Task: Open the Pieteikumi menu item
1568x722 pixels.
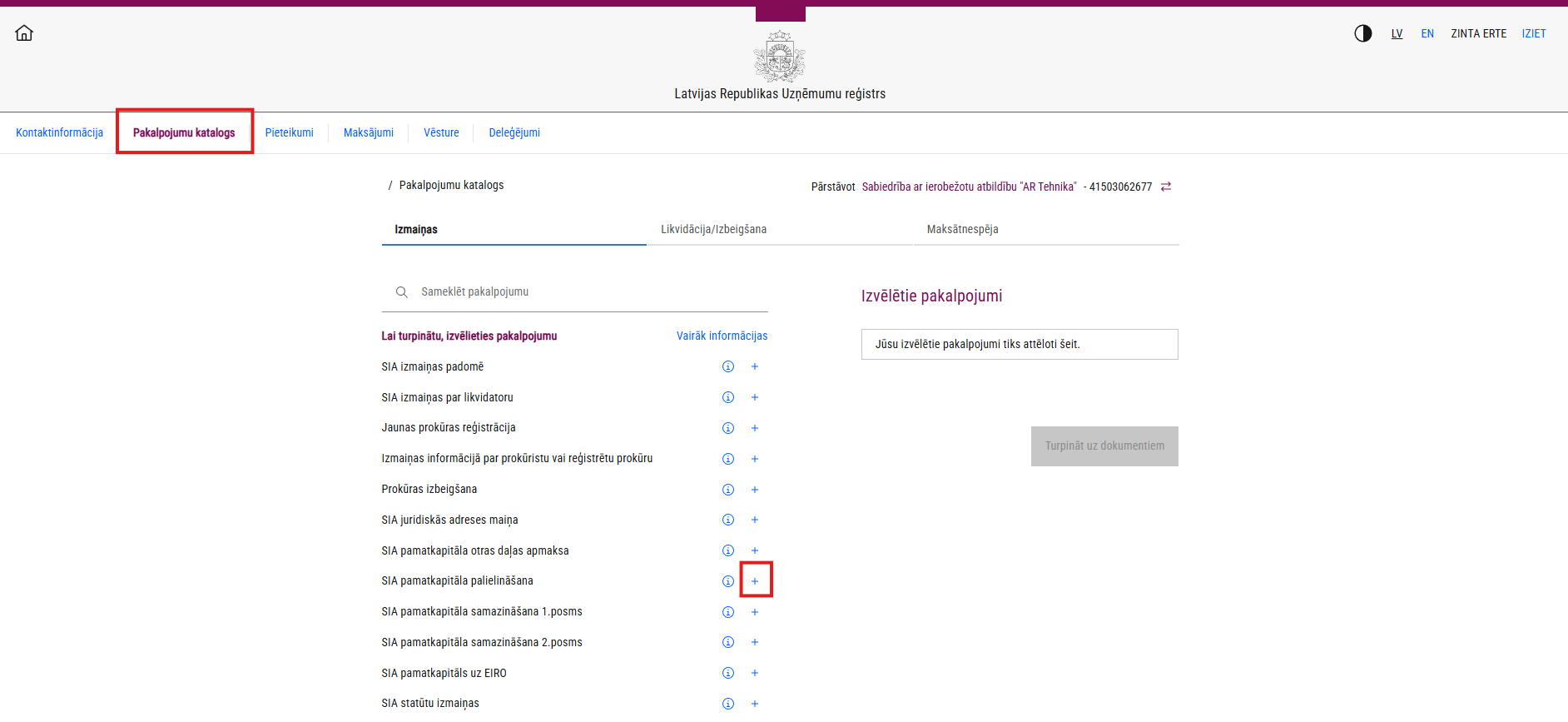Action: [289, 132]
